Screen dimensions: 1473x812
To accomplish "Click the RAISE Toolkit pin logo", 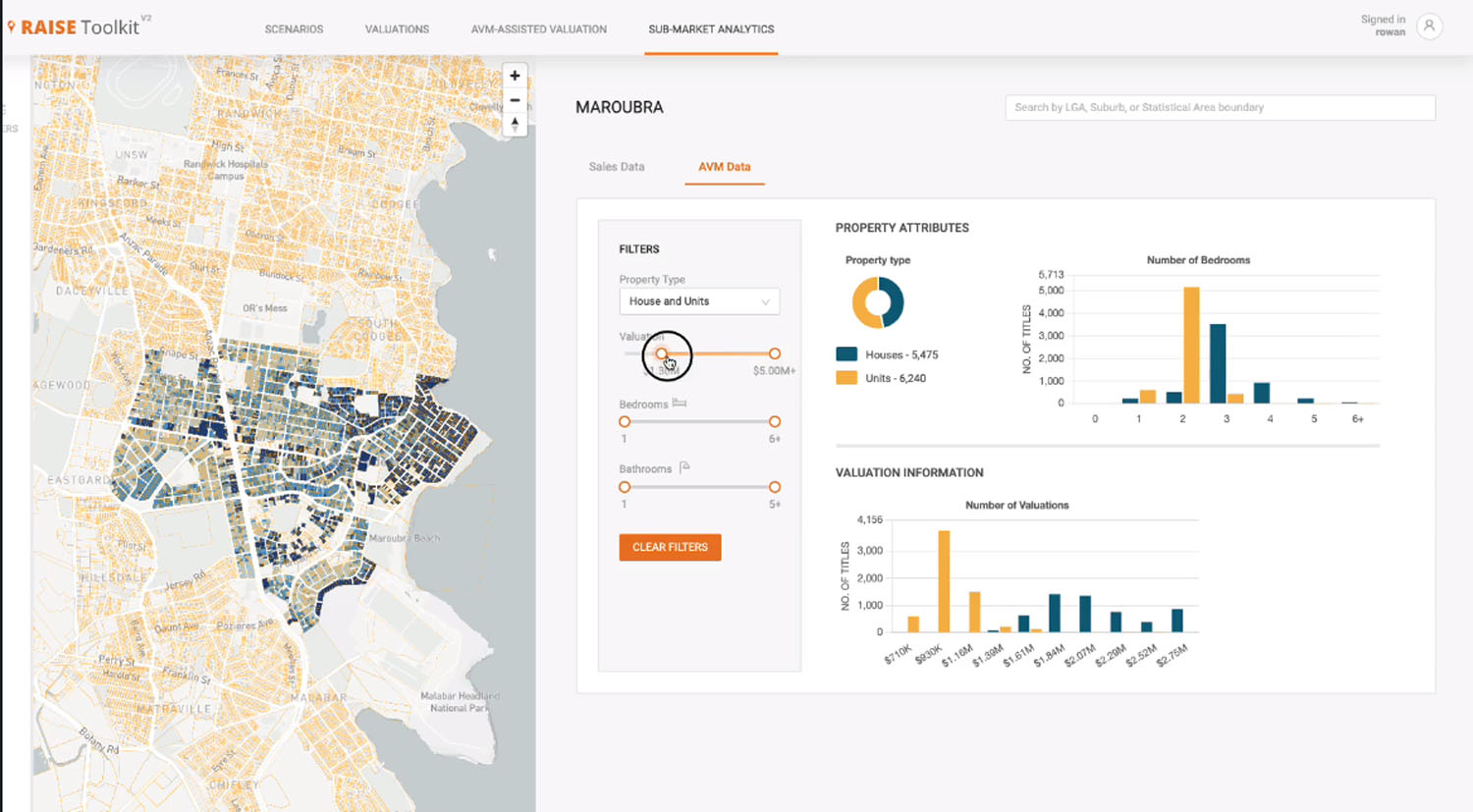I will [x=11, y=27].
